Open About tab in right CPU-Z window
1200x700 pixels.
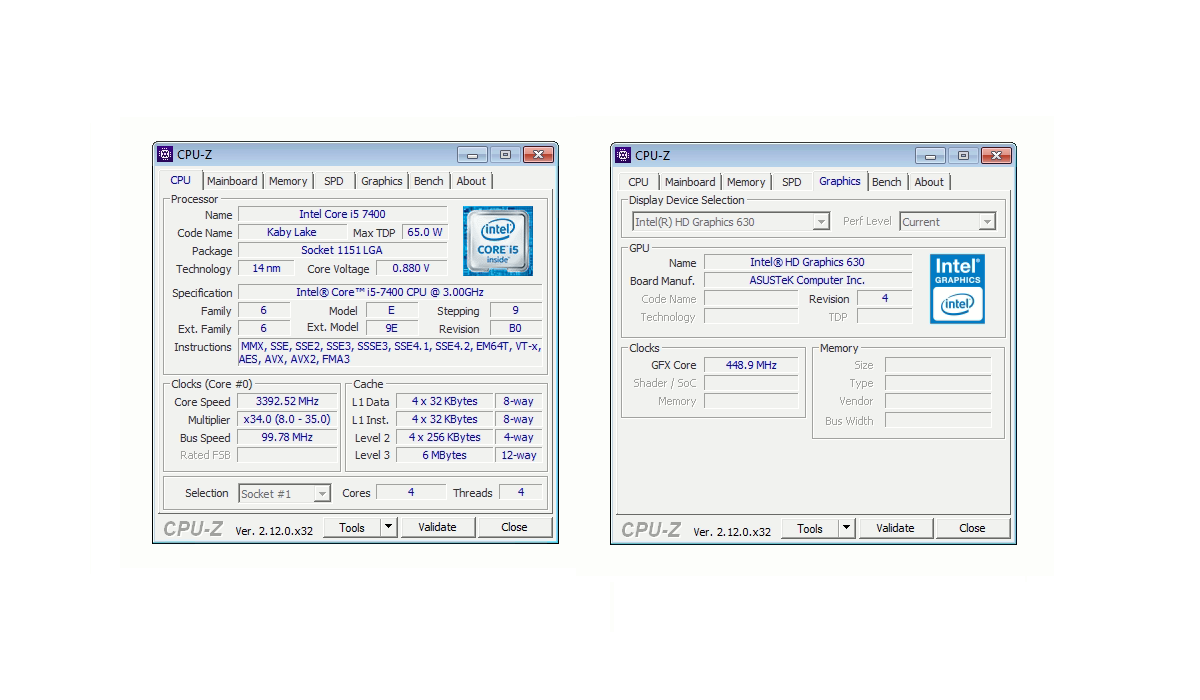click(x=929, y=182)
